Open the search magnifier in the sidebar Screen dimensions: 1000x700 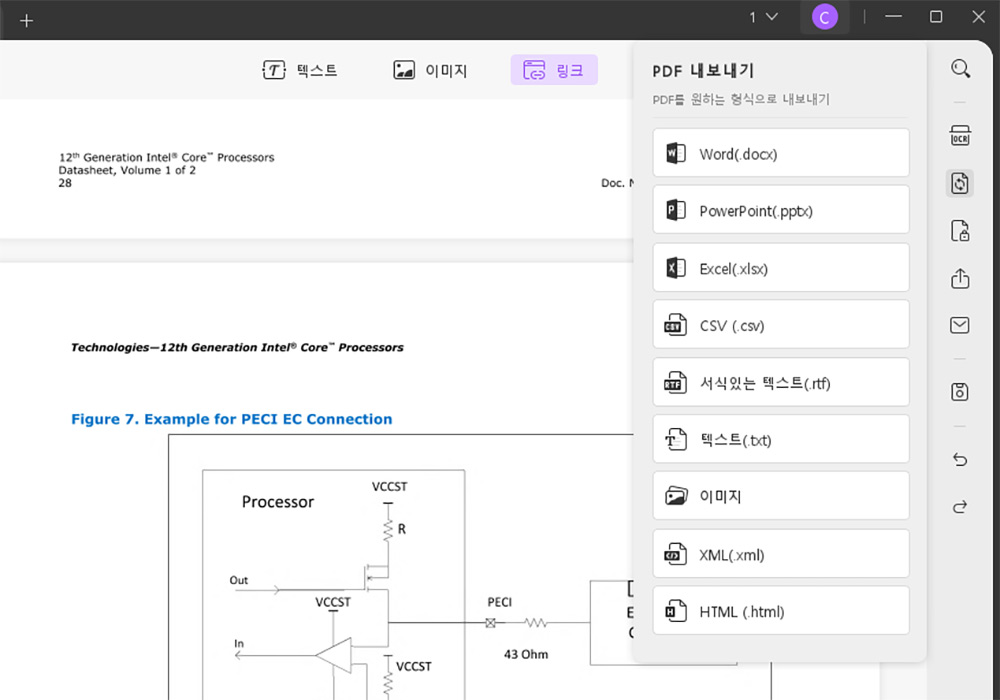click(960, 68)
